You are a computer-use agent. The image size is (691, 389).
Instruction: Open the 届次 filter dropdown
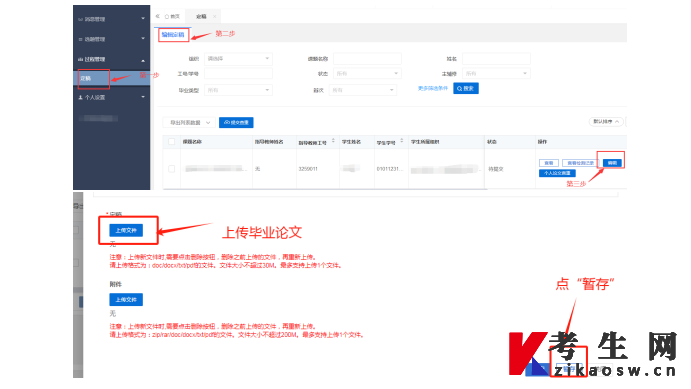click(363, 90)
